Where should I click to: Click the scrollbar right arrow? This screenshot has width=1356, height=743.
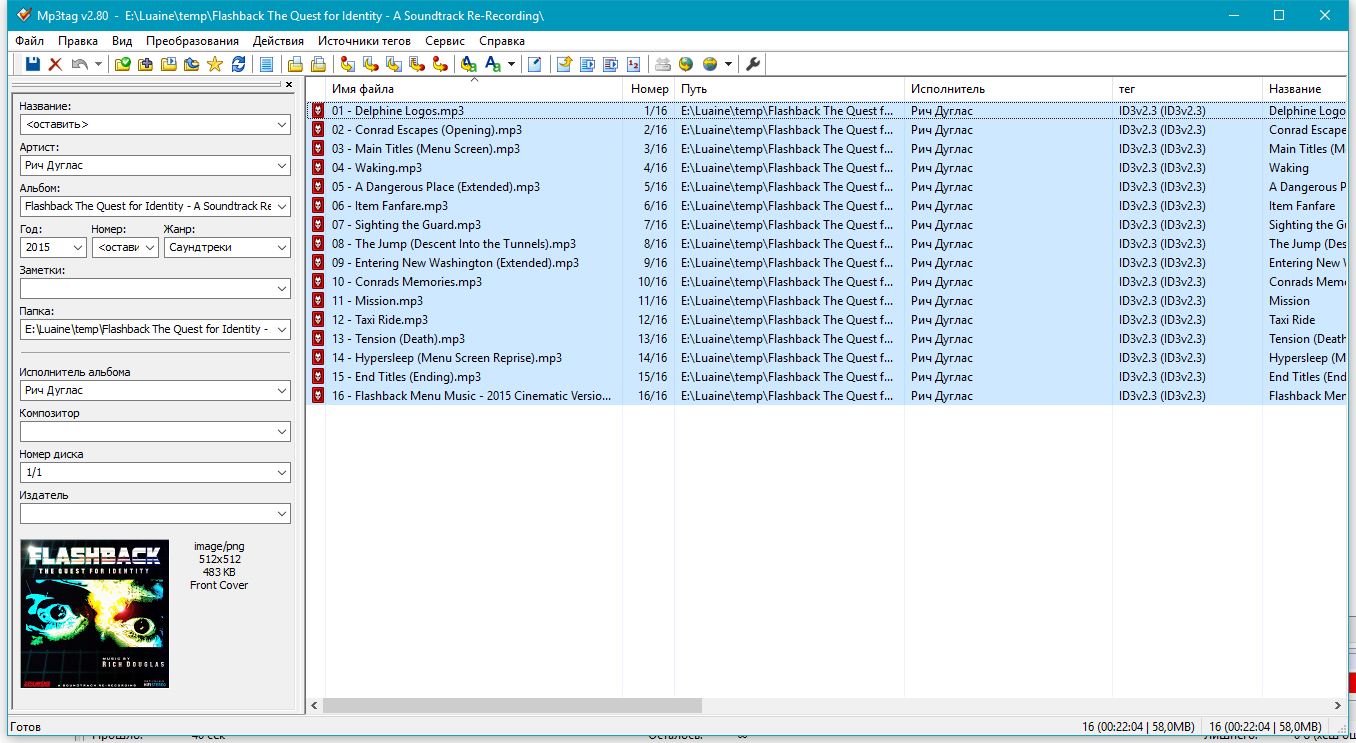click(1338, 705)
